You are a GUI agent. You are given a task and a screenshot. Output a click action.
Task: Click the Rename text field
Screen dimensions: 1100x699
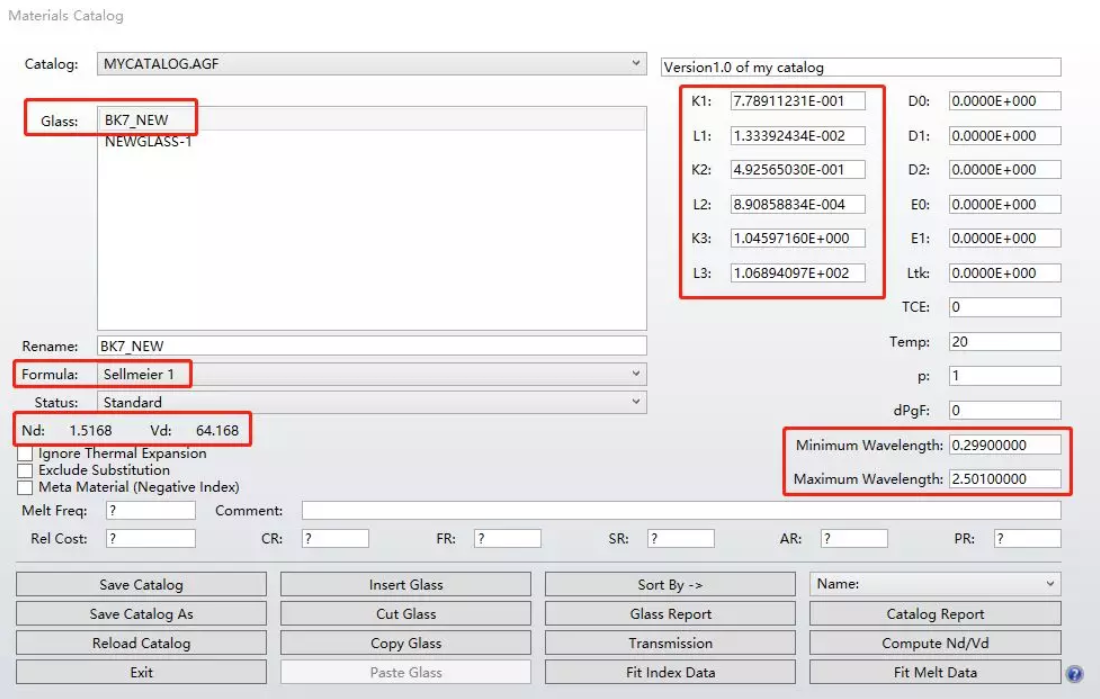click(x=371, y=346)
